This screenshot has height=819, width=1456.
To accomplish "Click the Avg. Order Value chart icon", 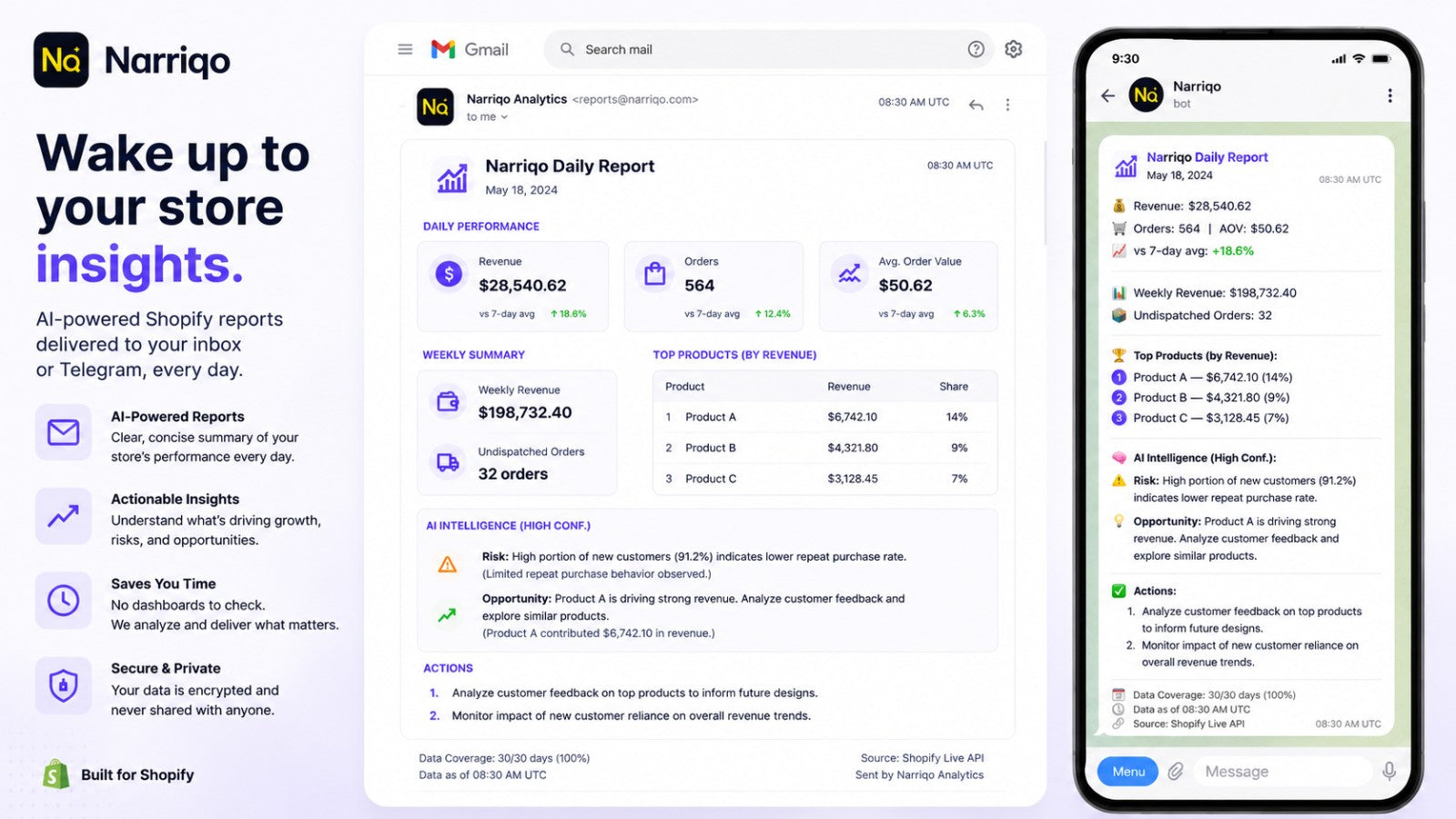I will coord(849,273).
